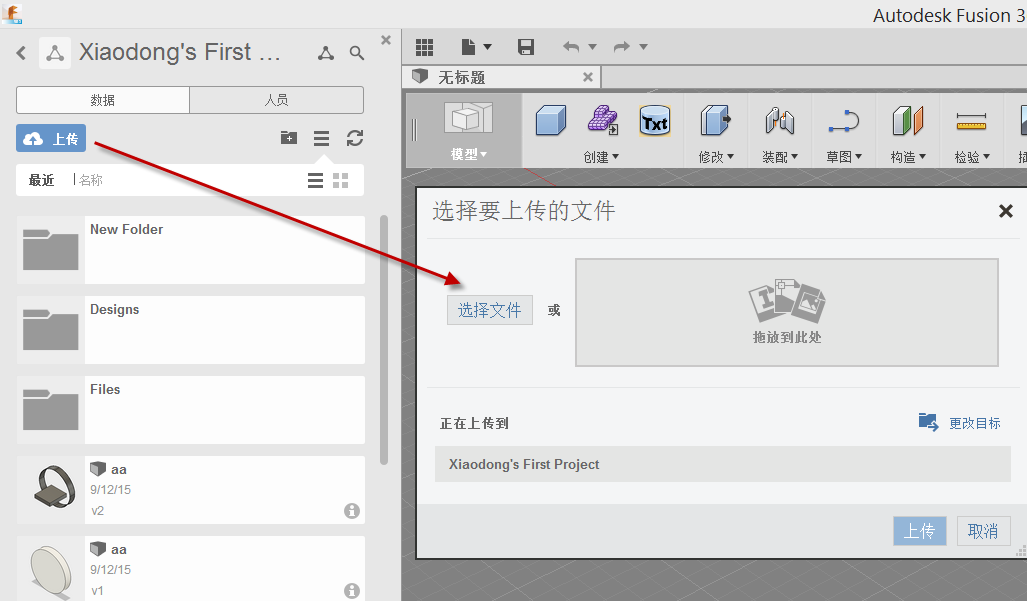Select the Txt text tool icon

click(x=654, y=121)
